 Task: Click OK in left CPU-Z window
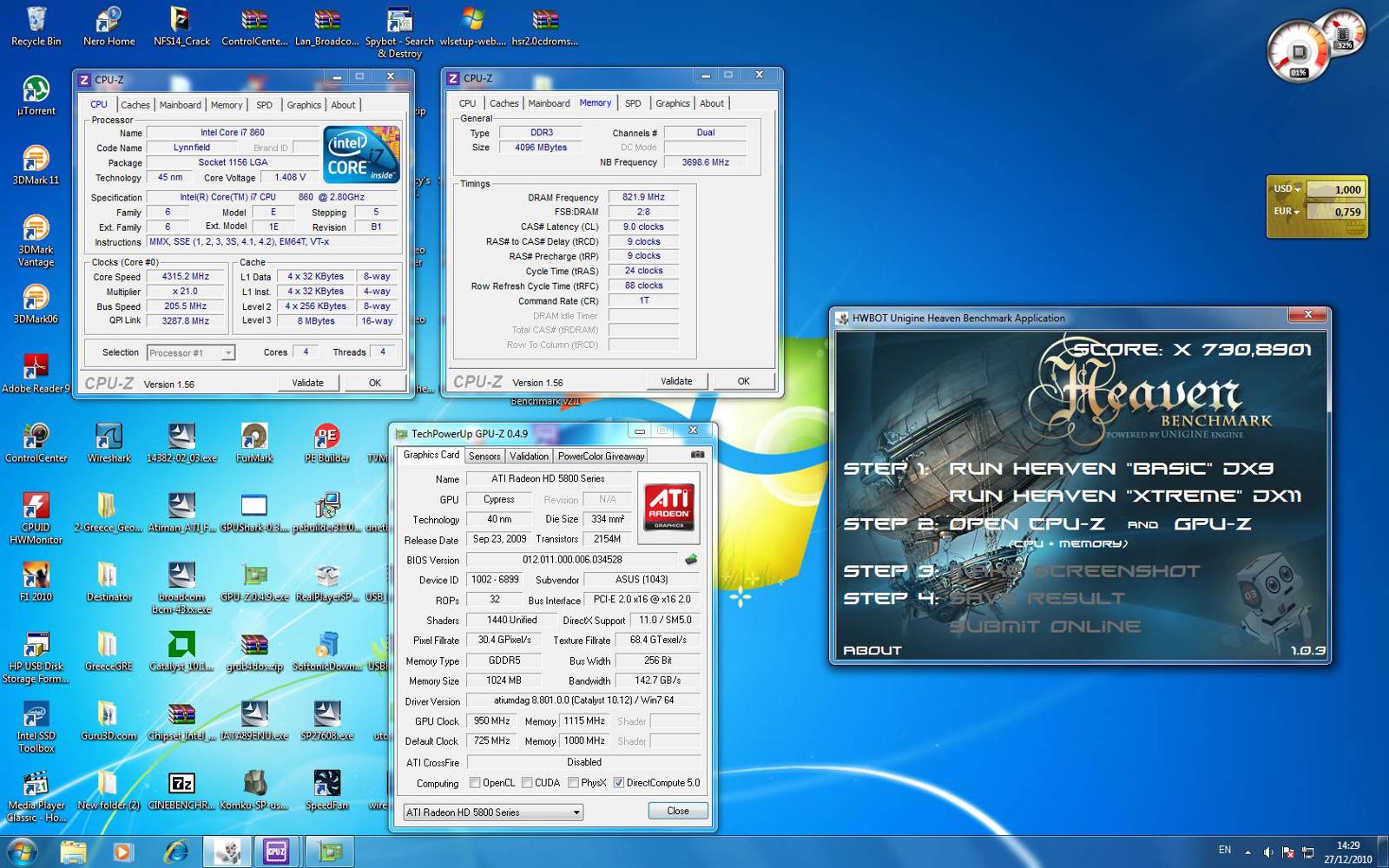point(375,383)
